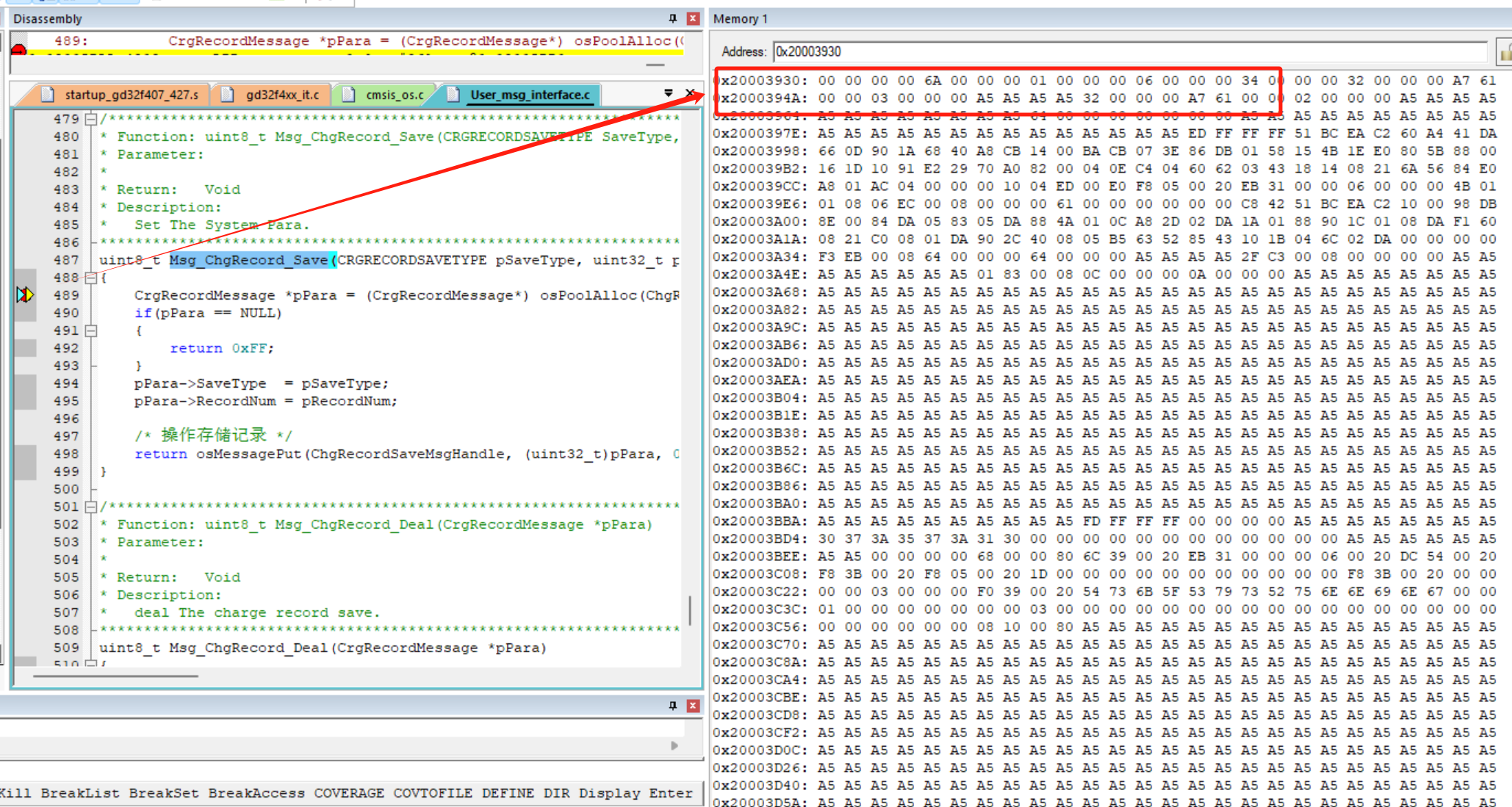1512x807 pixels.
Task: Click the file icon on cmsis_os.c tab
Action: pos(349,95)
